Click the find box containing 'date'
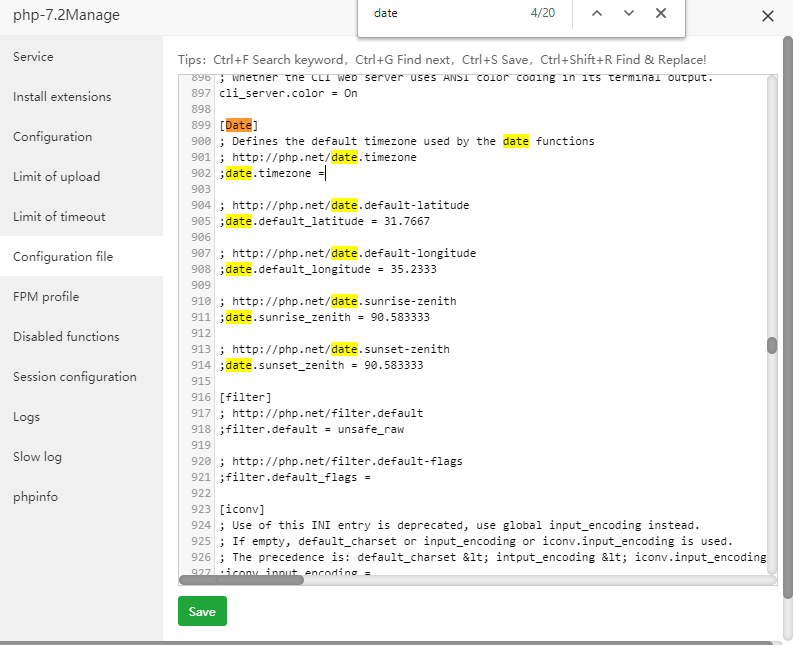Image resolution: width=793 pixels, height=645 pixels. (440, 14)
